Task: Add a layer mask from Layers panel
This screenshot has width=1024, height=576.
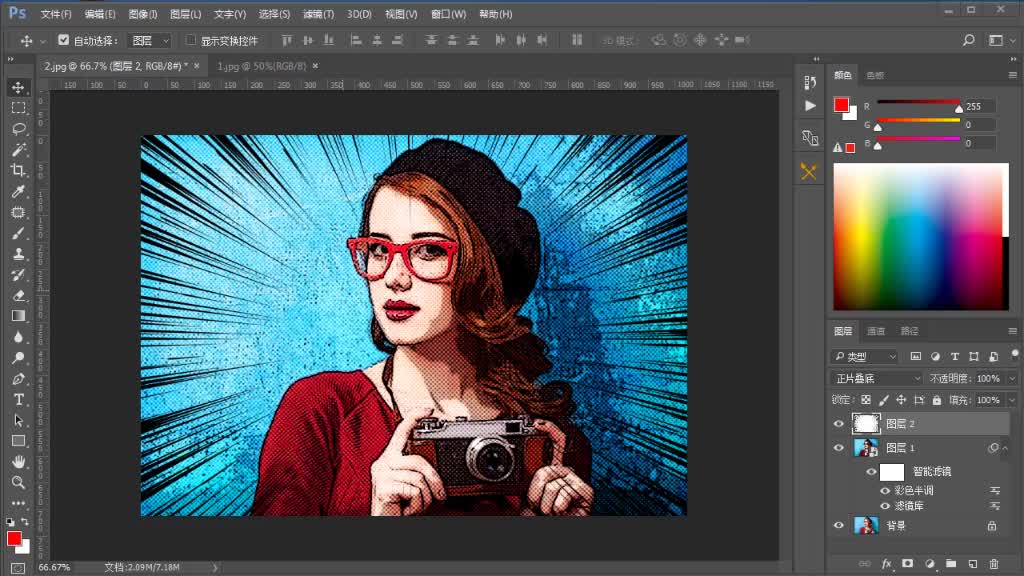Action: point(908,564)
